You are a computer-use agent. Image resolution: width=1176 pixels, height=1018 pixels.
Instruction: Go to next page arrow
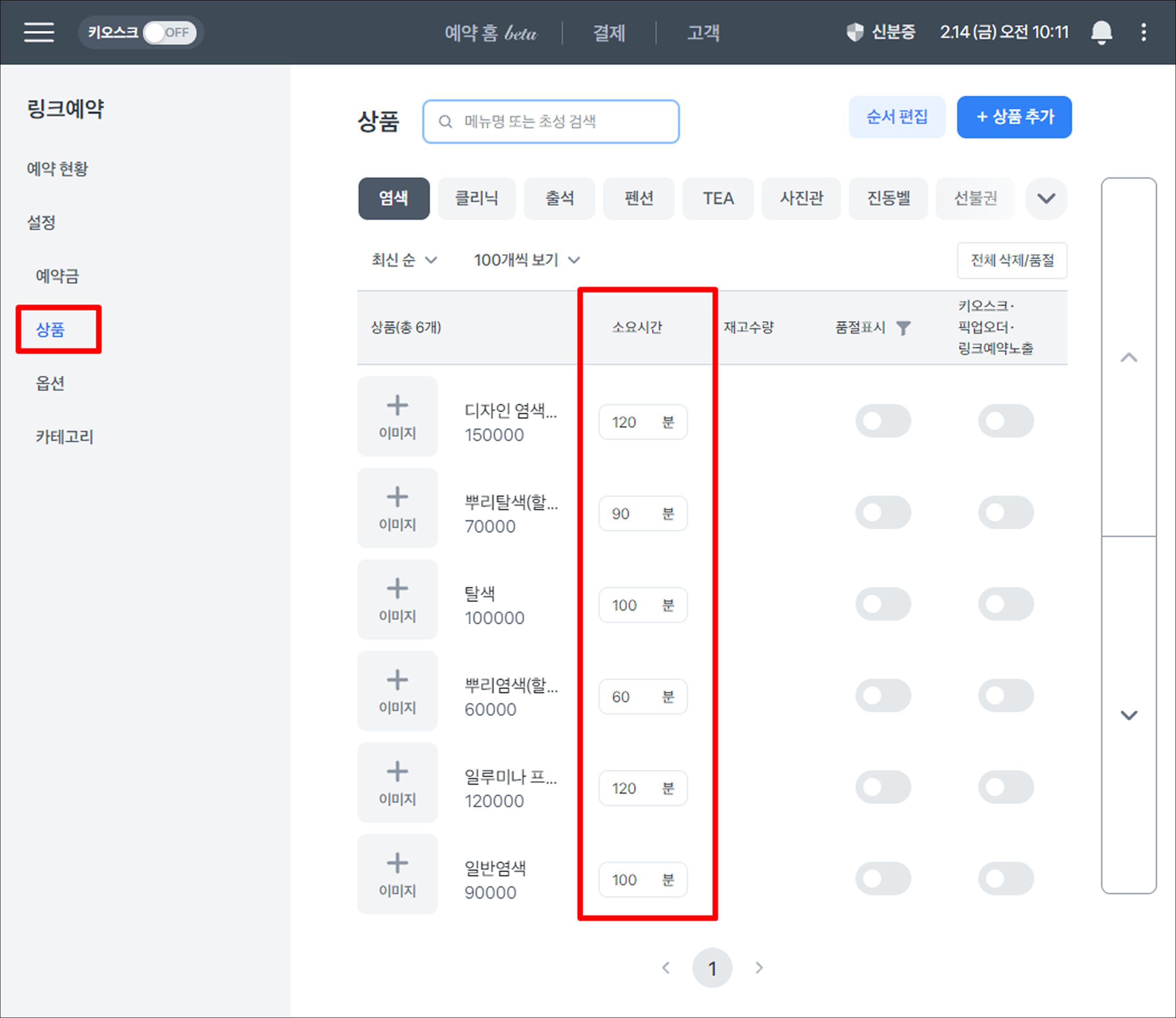759,968
